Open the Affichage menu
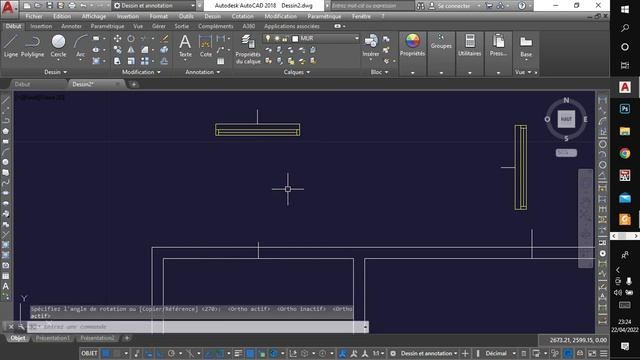 pos(94,16)
